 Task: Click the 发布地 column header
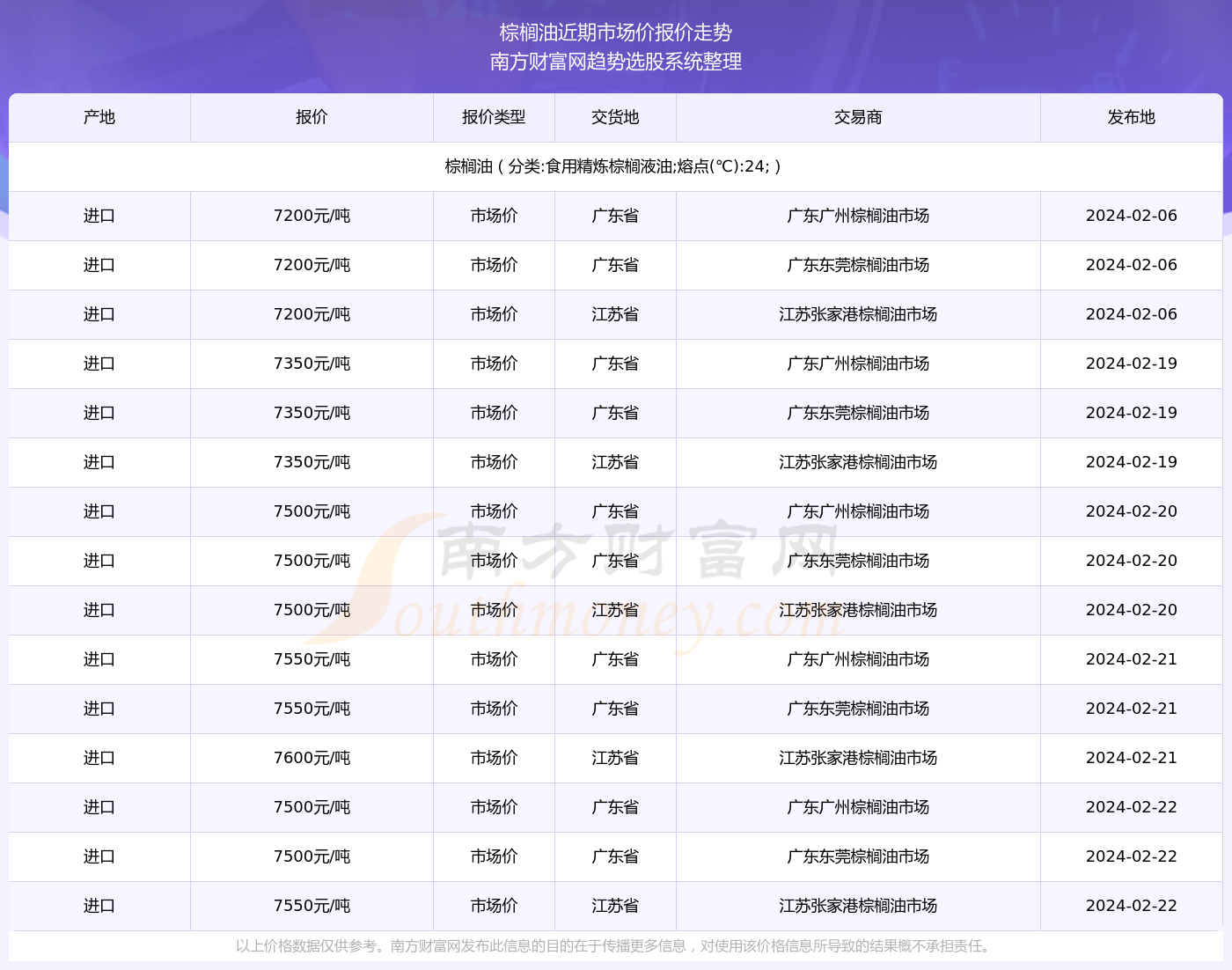pyautogui.click(x=1132, y=117)
